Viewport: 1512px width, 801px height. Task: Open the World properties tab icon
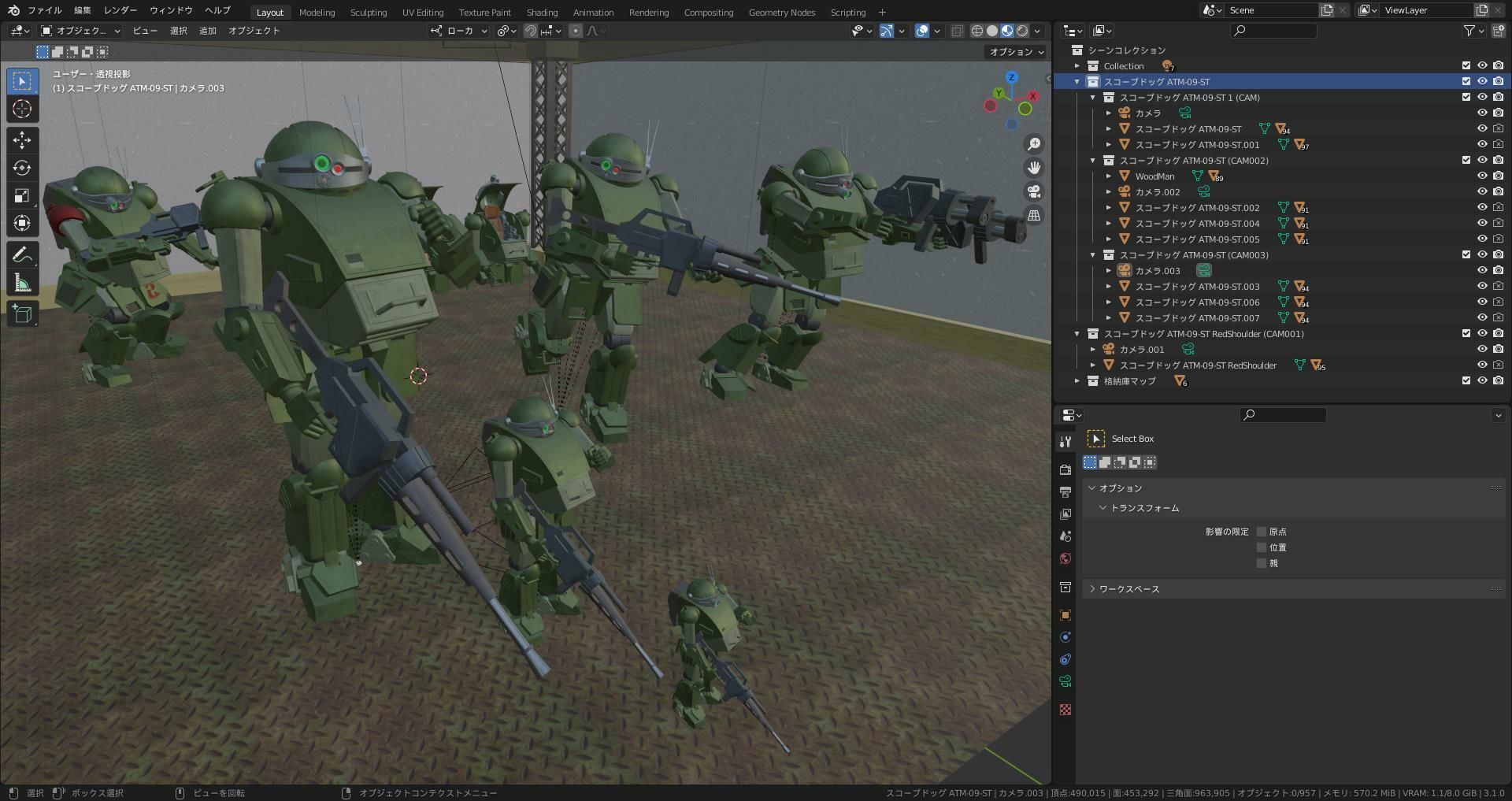[1065, 558]
